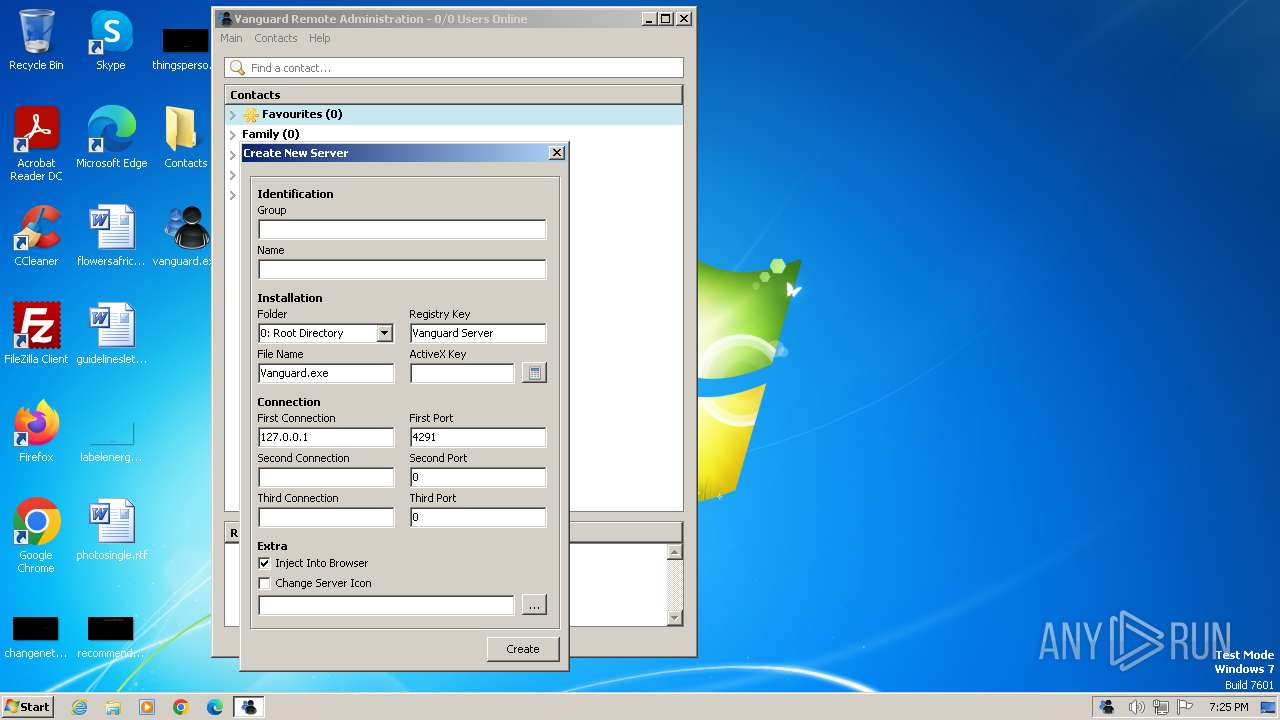Launch FileZilla Client shortcut
Viewport: 1280px width, 720px height.
coord(36,334)
